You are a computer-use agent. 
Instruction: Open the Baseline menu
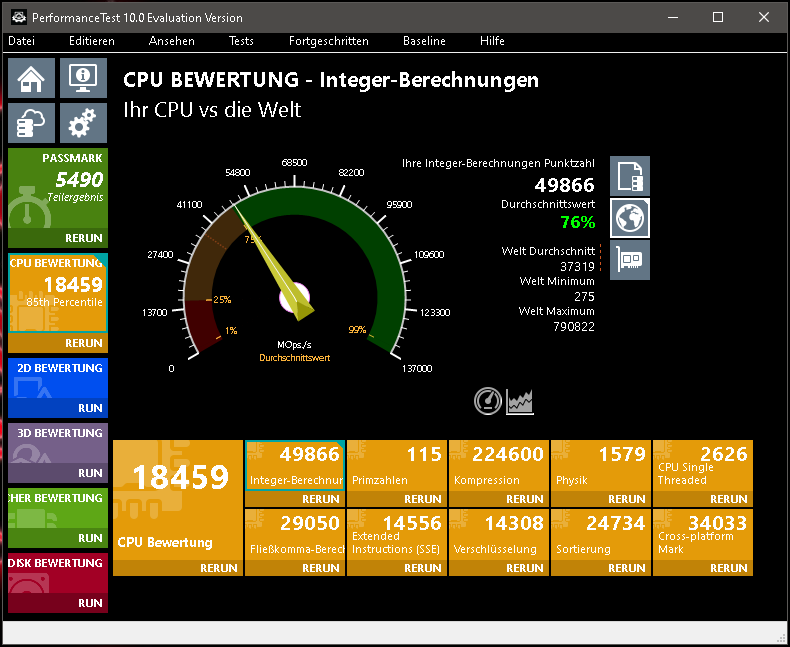pyautogui.click(x=424, y=41)
